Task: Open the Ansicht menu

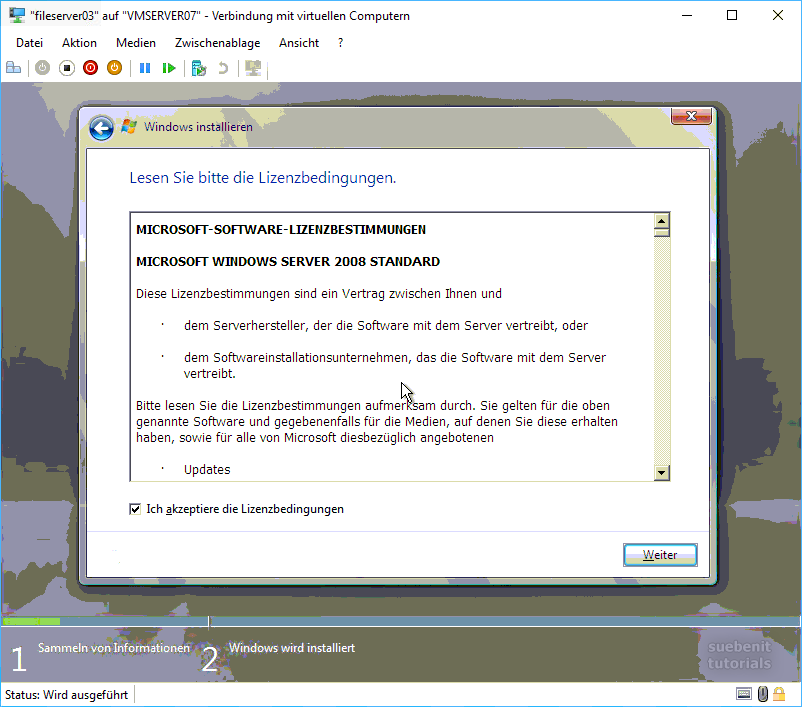Action: click(299, 43)
